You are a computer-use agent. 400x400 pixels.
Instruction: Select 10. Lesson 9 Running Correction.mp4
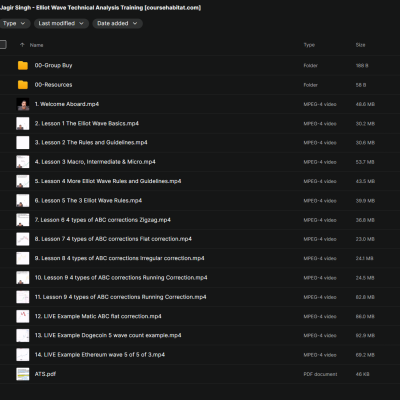(121, 278)
